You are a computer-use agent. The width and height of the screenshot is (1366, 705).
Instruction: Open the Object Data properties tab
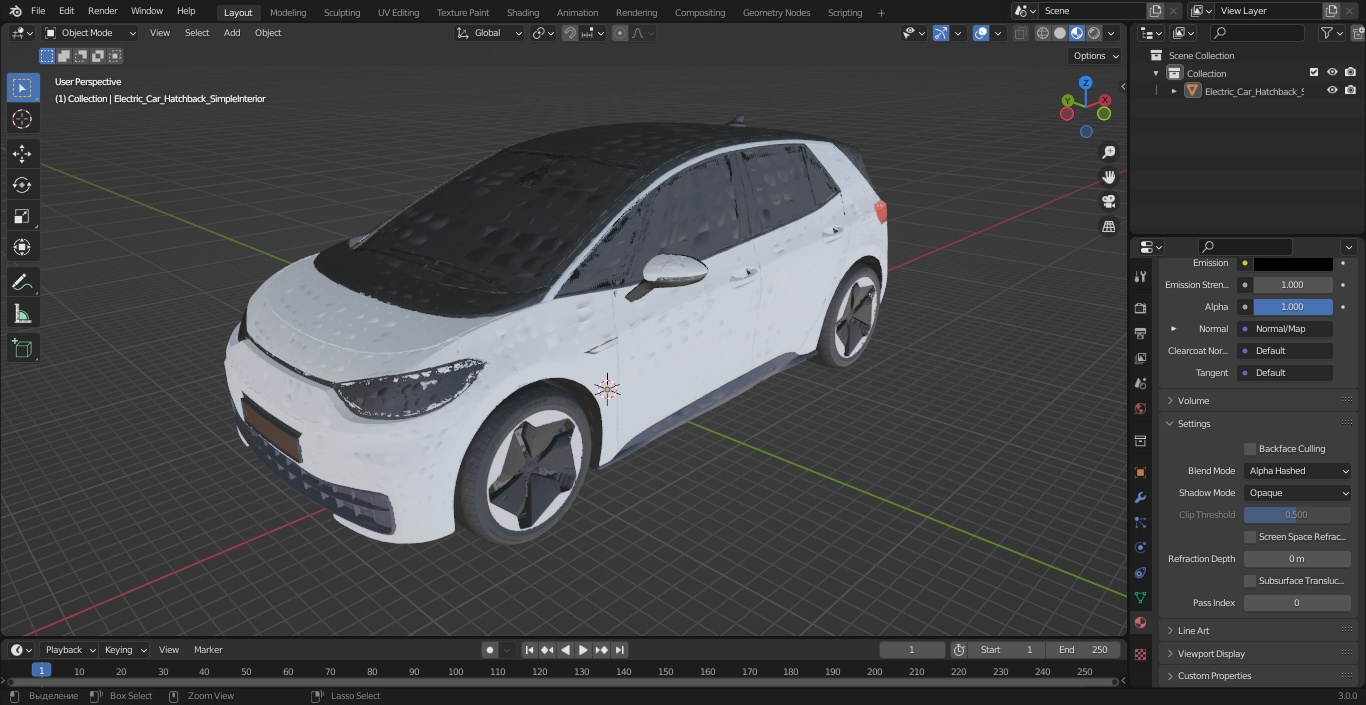(x=1140, y=598)
